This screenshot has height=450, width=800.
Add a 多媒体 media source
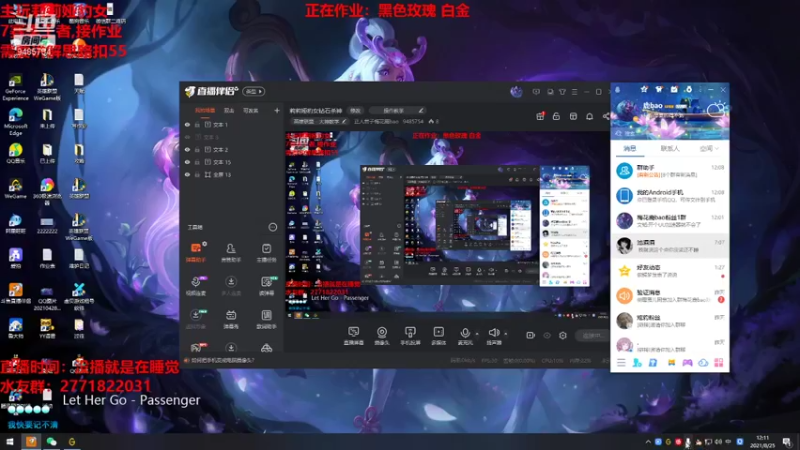pyautogui.click(x=438, y=336)
